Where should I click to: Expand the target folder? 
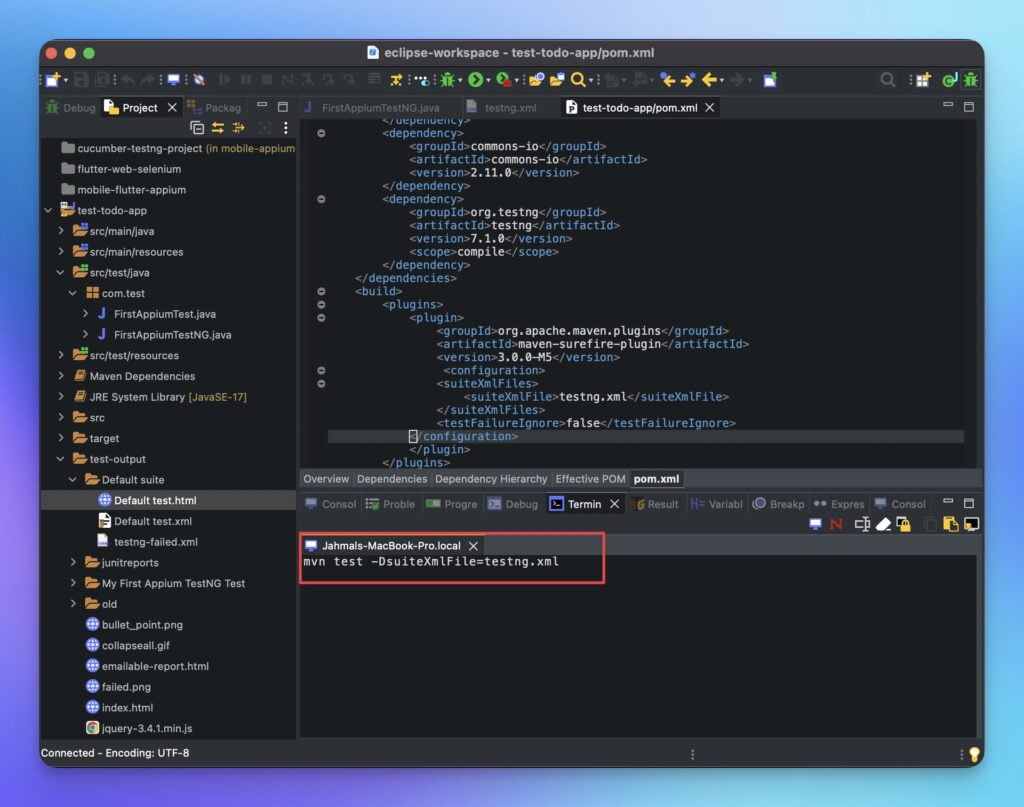click(x=61, y=438)
